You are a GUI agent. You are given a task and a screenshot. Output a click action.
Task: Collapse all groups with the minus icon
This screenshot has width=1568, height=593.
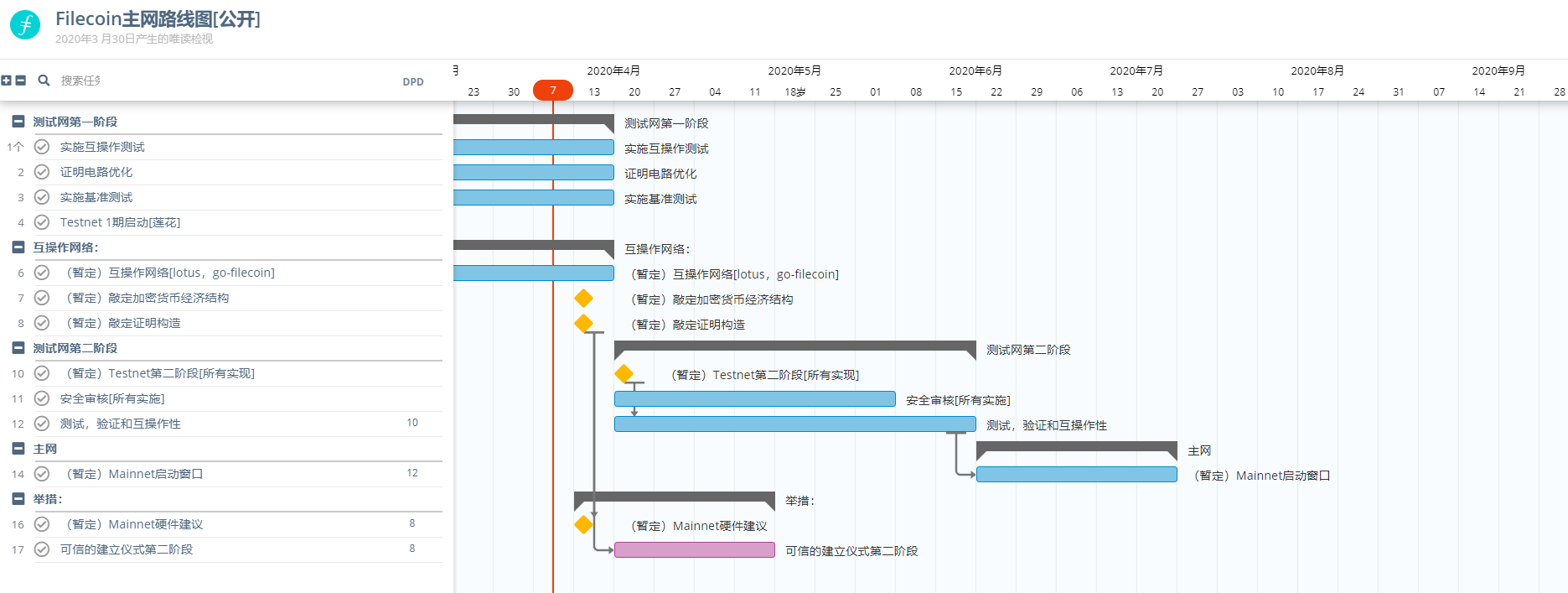(x=21, y=81)
